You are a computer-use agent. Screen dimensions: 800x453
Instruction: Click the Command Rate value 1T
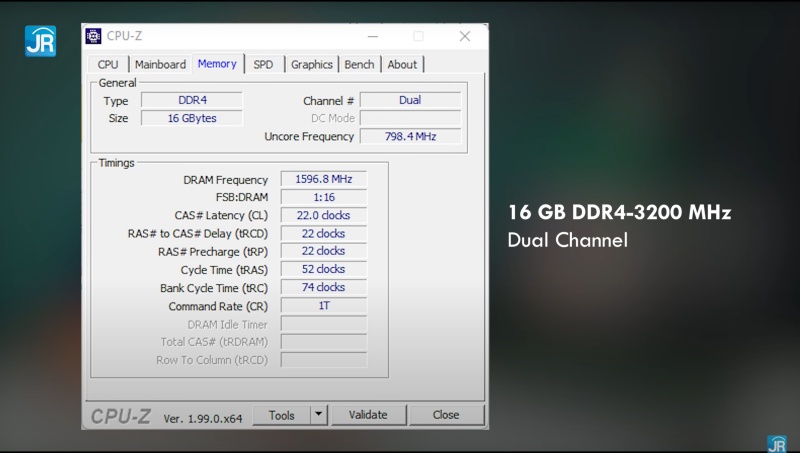pyautogui.click(x=323, y=306)
